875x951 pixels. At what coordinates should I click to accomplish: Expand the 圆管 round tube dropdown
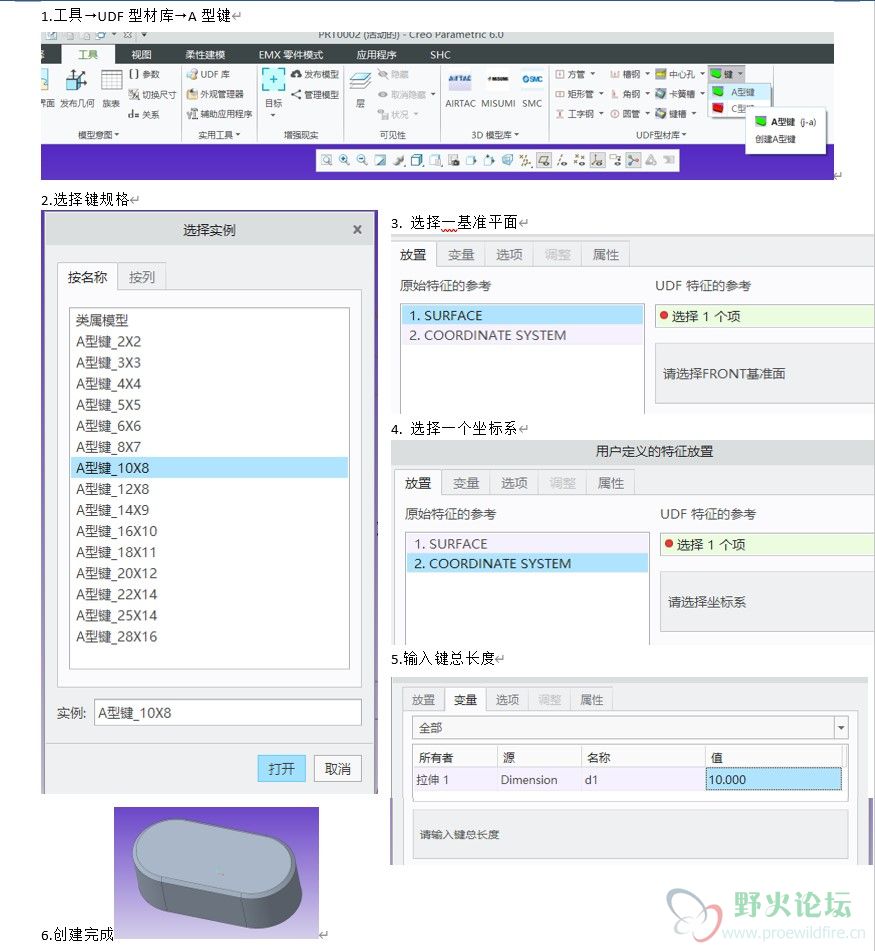(648, 113)
